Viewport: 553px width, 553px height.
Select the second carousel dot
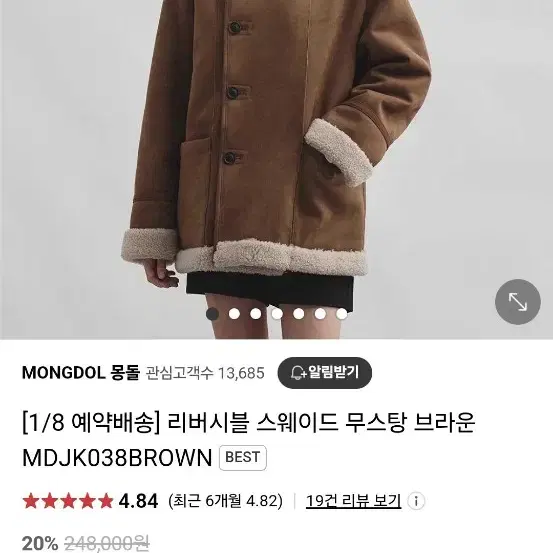[x=234, y=314]
